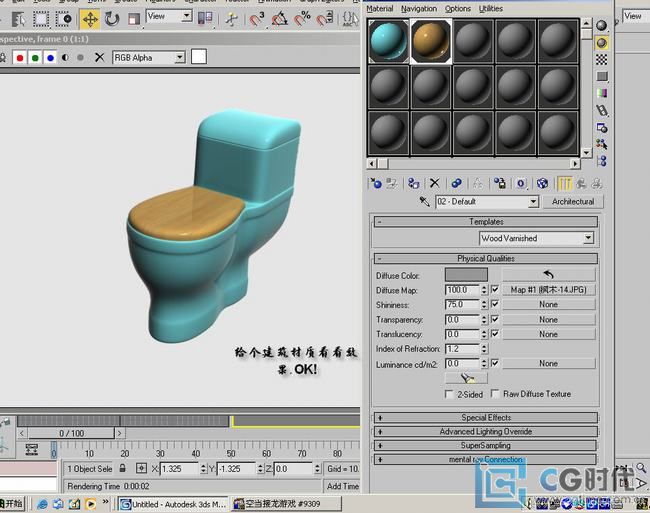Screen dimensions: 650x513
Task: Click the Diffuse Color swatch
Action: [x=467, y=274]
